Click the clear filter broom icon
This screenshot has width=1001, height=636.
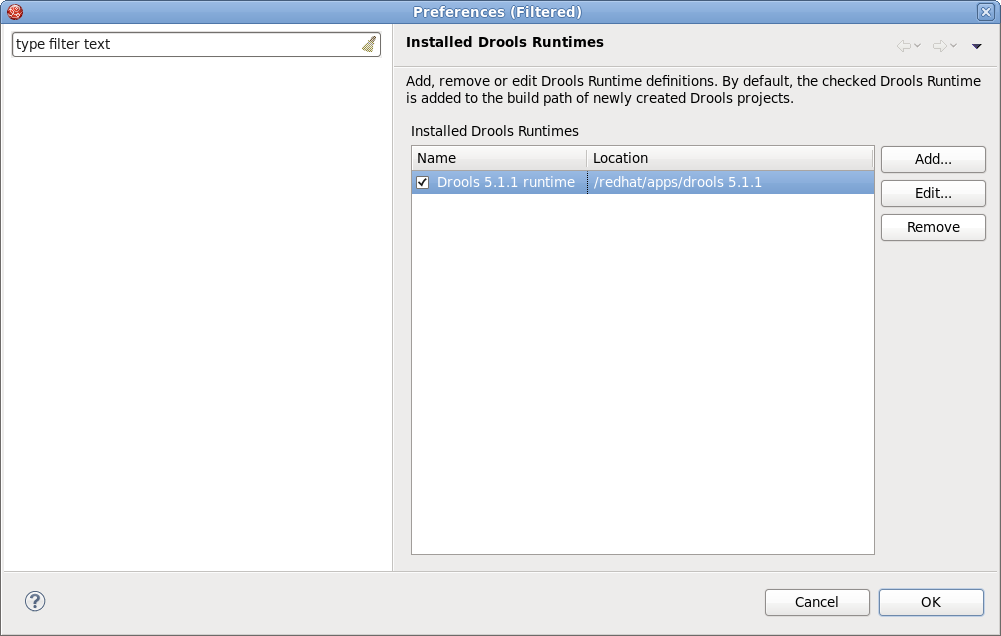click(369, 44)
